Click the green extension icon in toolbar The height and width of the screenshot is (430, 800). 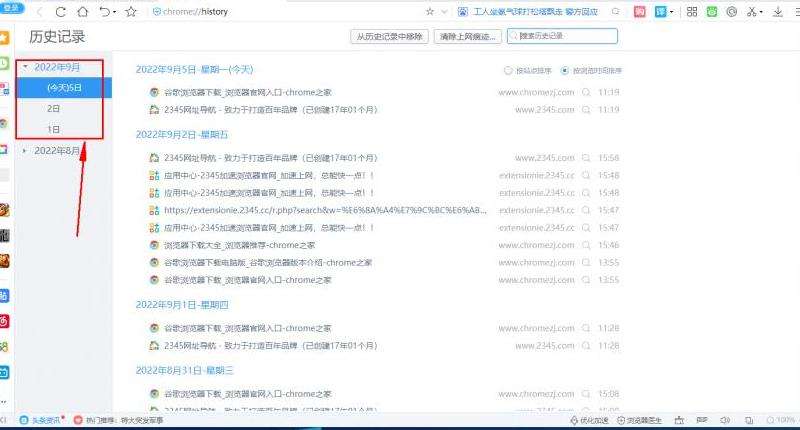pos(712,12)
